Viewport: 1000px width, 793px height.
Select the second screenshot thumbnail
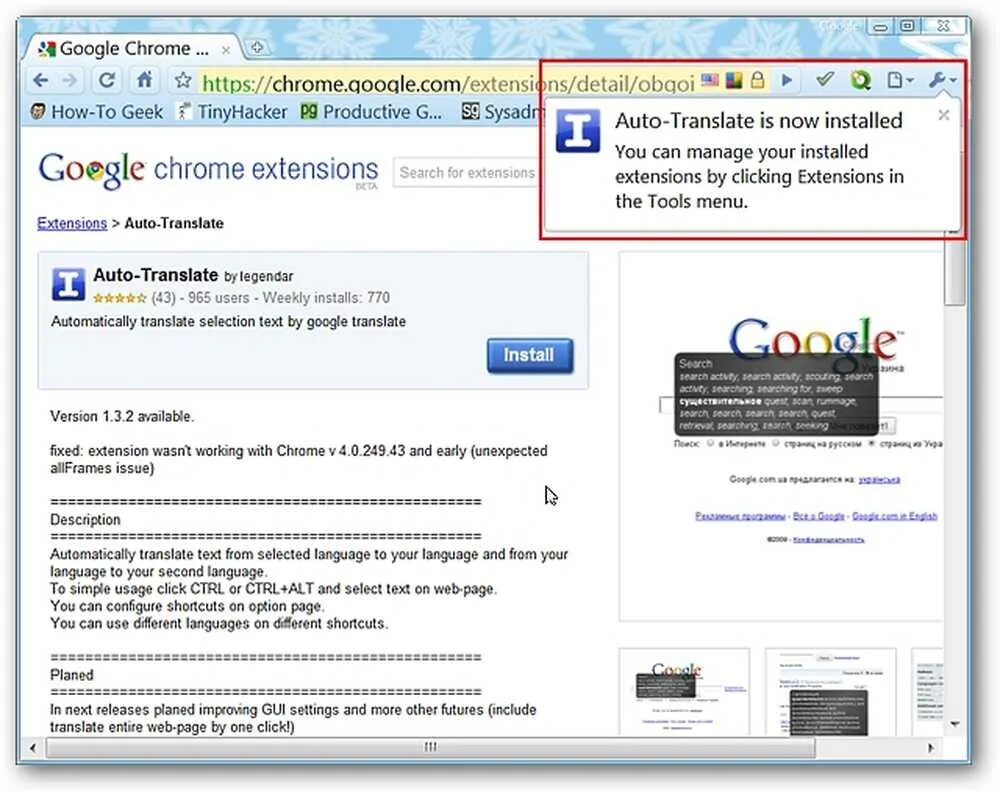coord(830,692)
